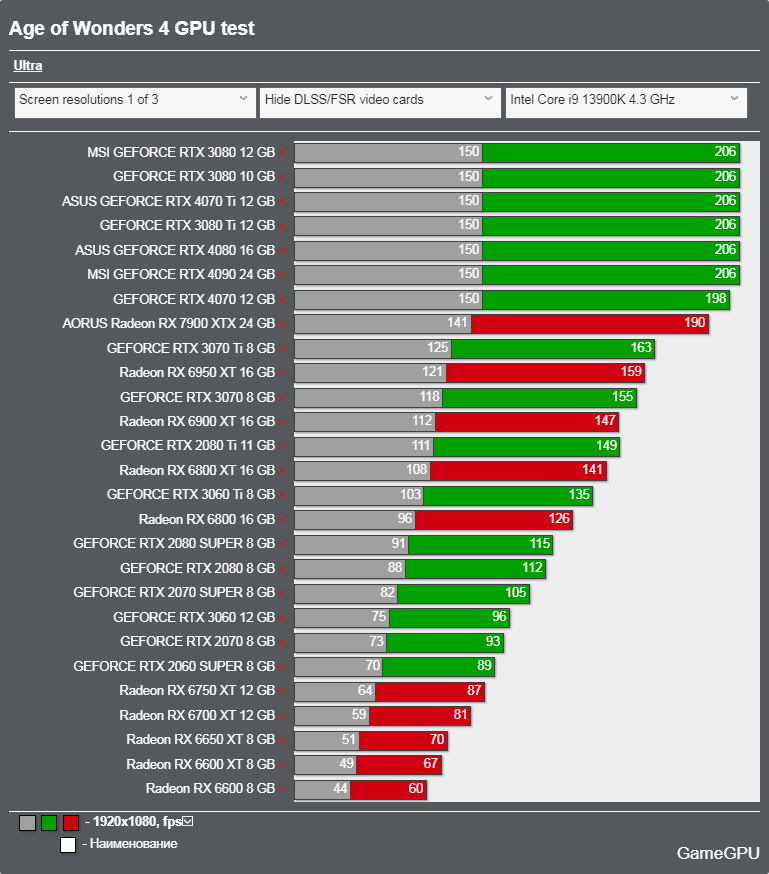
Task: Click the white Наименование legend swatch
Action: click(68, 845)
